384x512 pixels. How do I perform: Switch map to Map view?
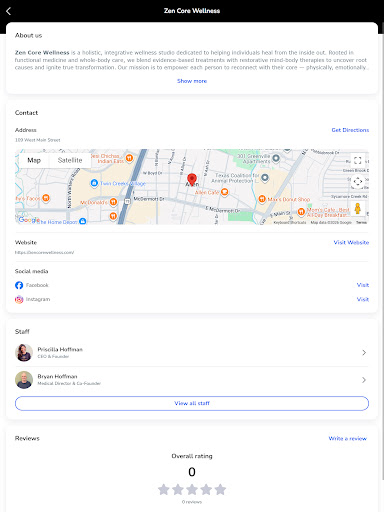click(x=34, y=160)
